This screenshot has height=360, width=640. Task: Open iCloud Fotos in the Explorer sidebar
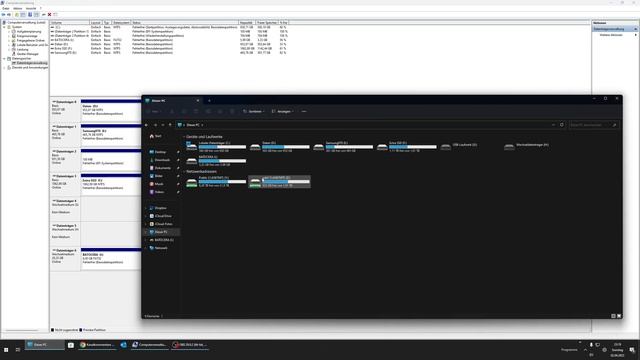pyautogui.click(x=161, y=224)
